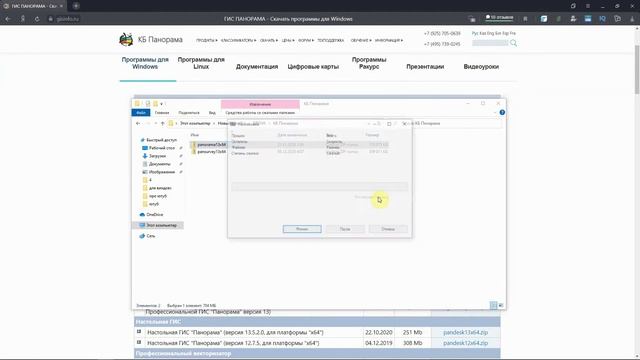640x360 pixels.
Task: Click the Фоном button in extraction dialog
Action: click(x=302, y=229)
